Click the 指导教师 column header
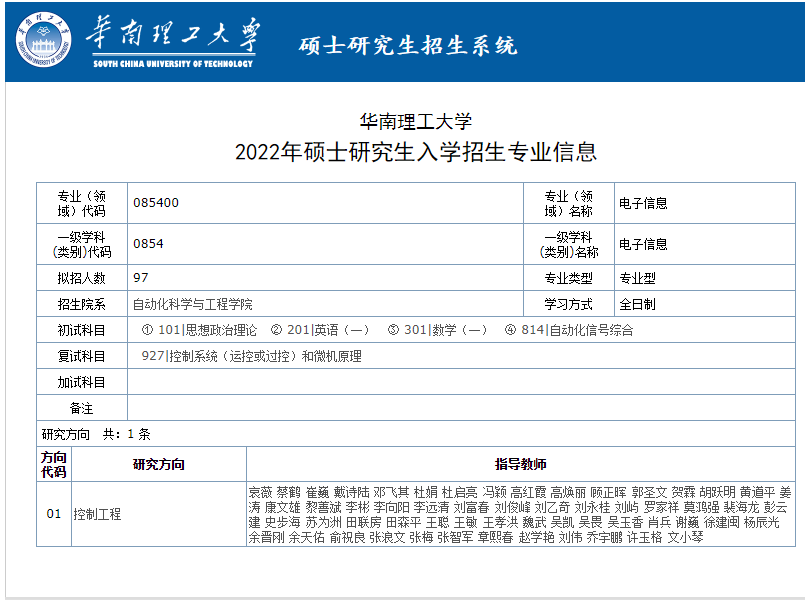Screen dimensions: 808x600 coord(521,464)
